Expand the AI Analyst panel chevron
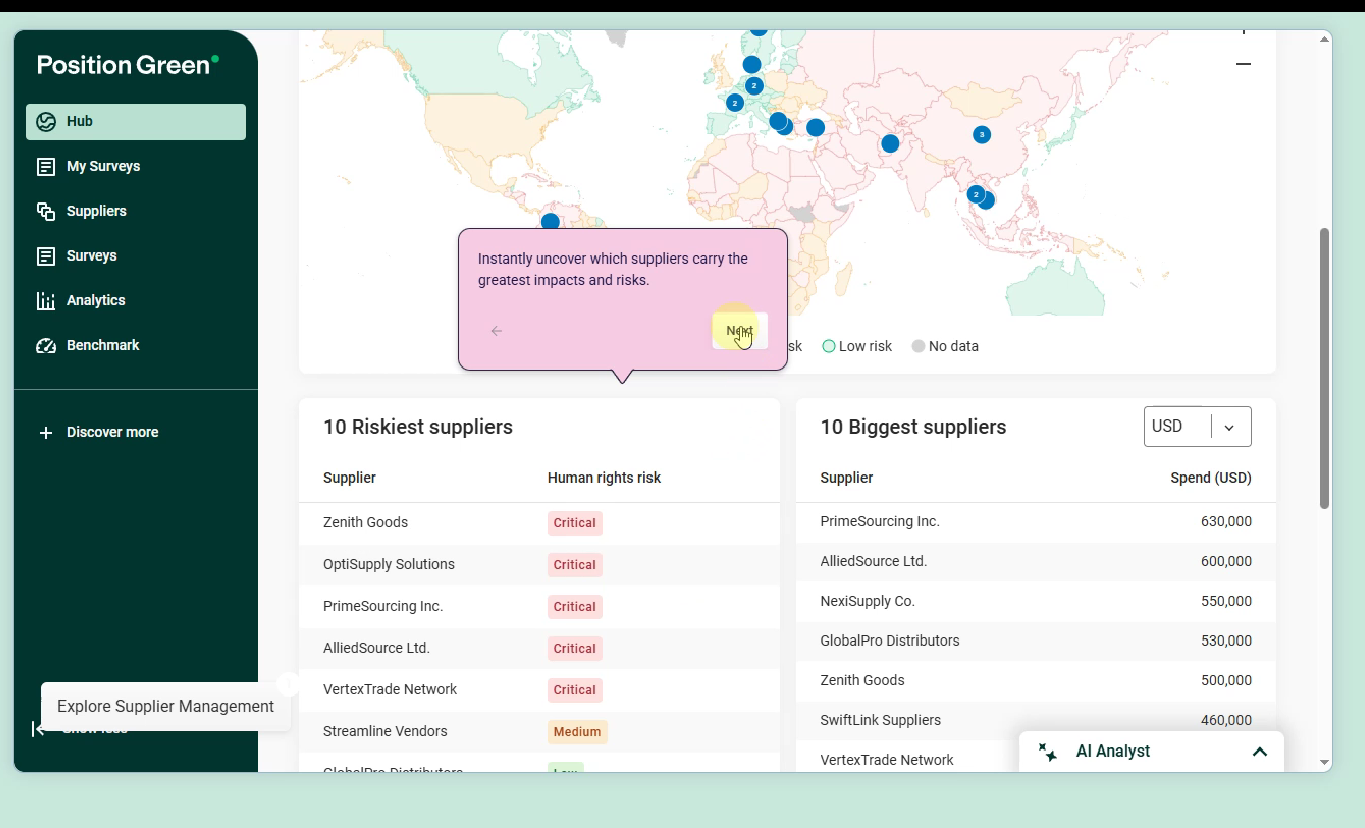The width and height of the screenshot is (1365, 828). (x=1260, y=752)
